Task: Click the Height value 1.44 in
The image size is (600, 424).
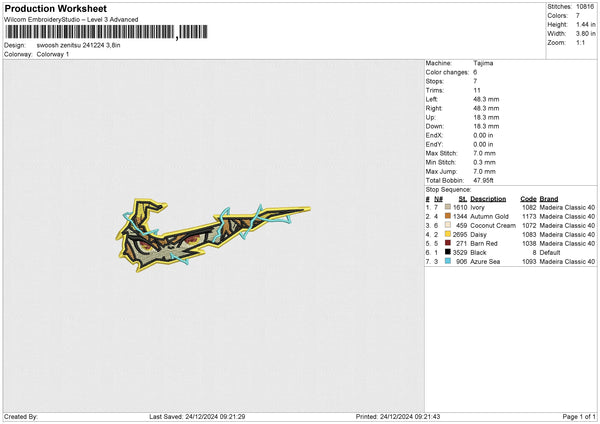Action: tap(586, 24)
